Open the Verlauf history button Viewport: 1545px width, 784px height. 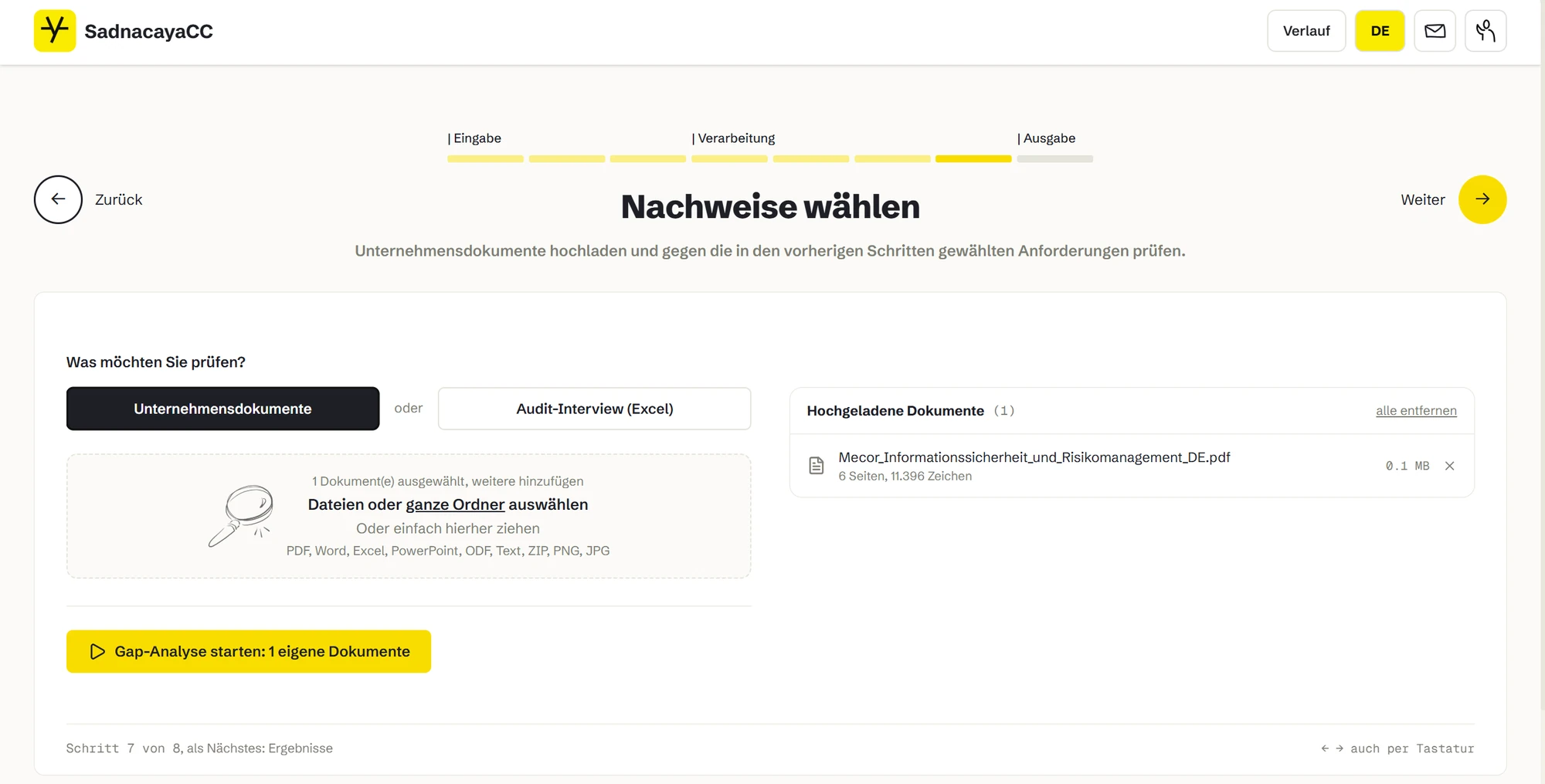pyautogui.click(x=1306, y=31)
